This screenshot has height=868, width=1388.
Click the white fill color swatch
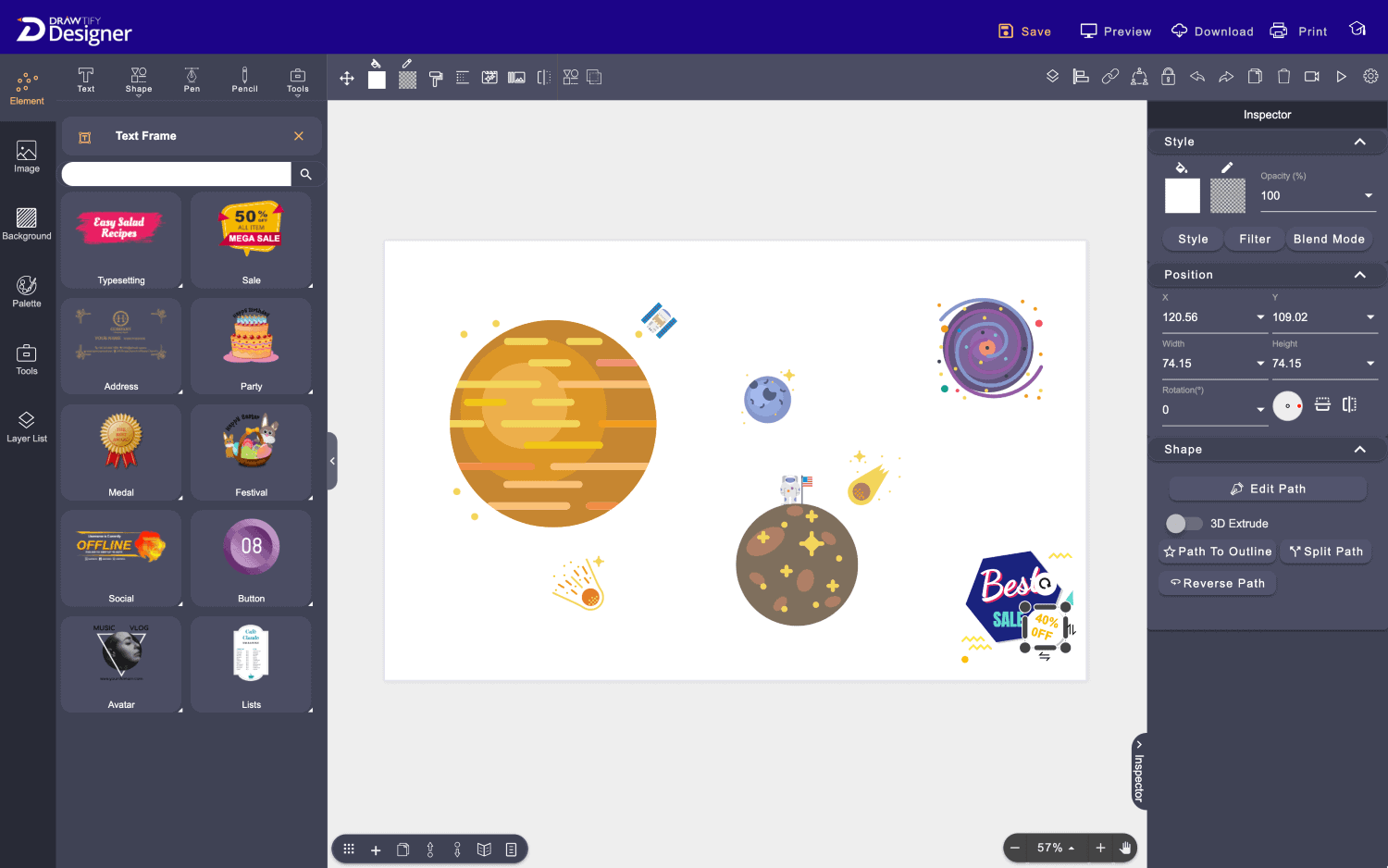[x=1182, y=196]
